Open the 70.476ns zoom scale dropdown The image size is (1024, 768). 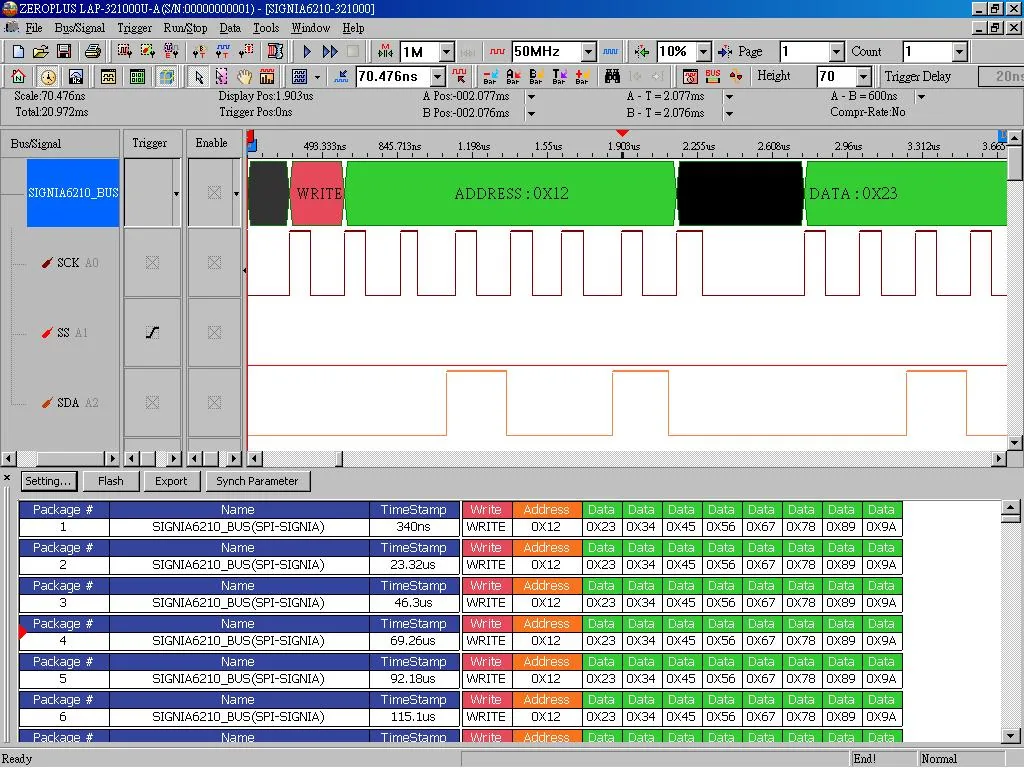tap(438, 76)
